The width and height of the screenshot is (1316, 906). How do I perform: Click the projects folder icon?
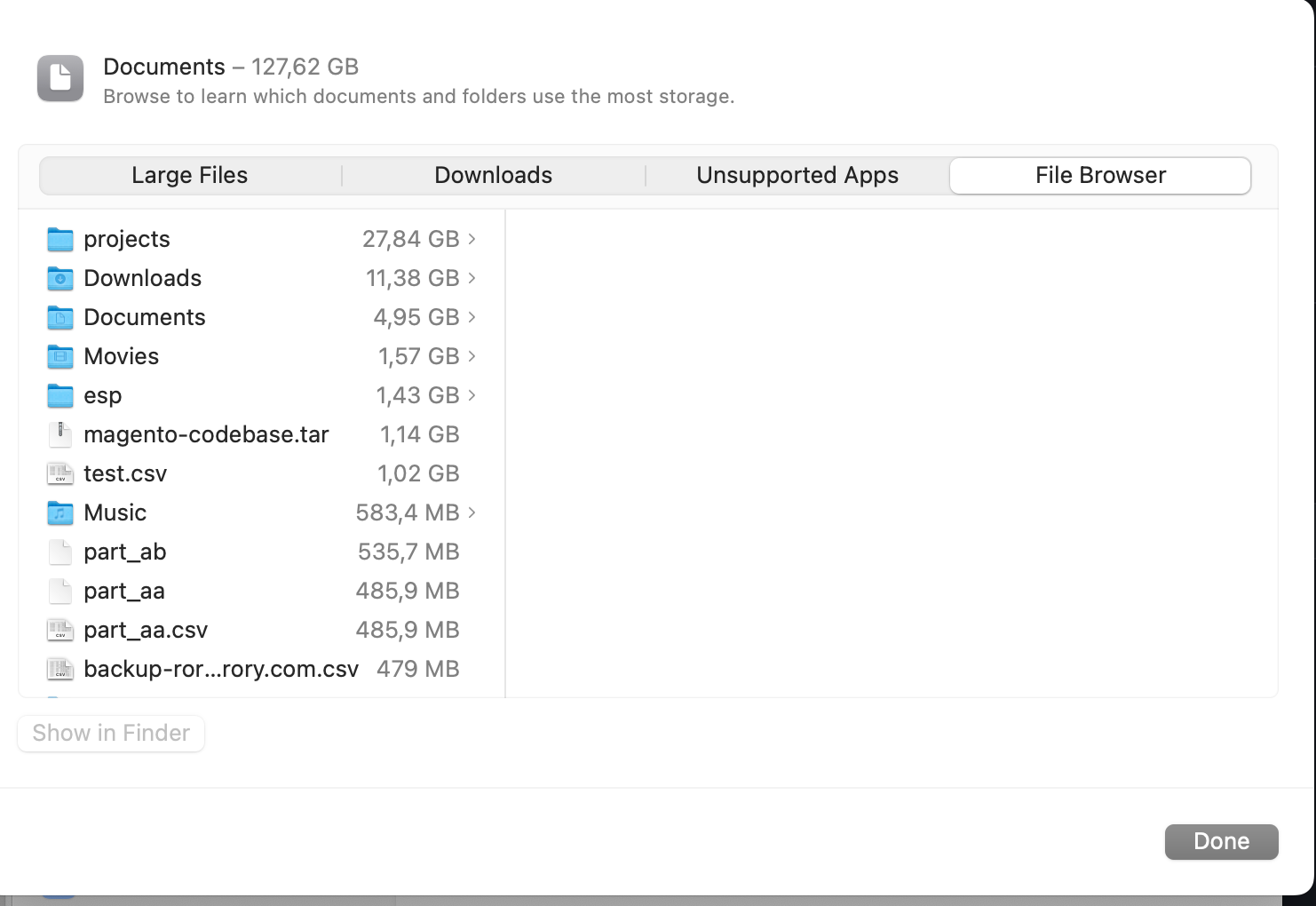coord(59,239)
